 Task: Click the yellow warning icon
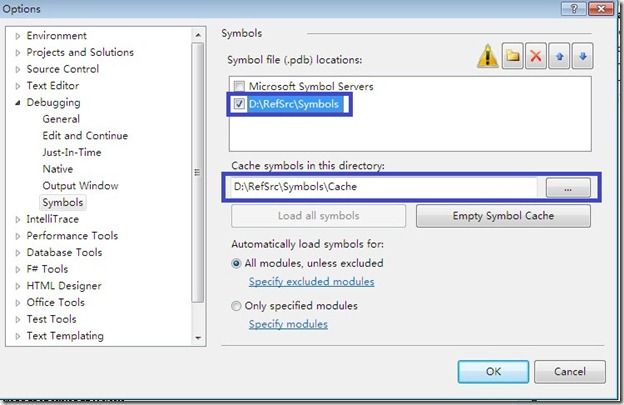point(488,56)
